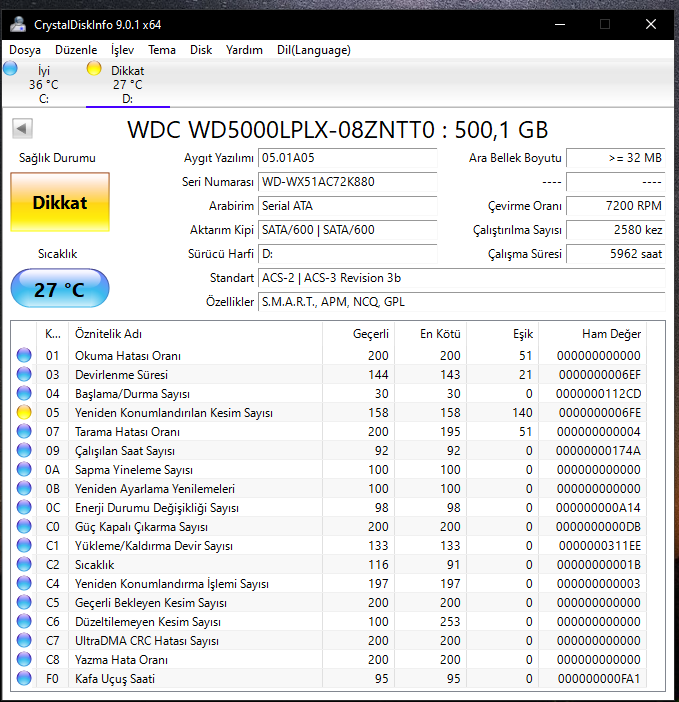Click status icon for Yeniden Ayarlama Yenilemeleri

click(24, 488)
